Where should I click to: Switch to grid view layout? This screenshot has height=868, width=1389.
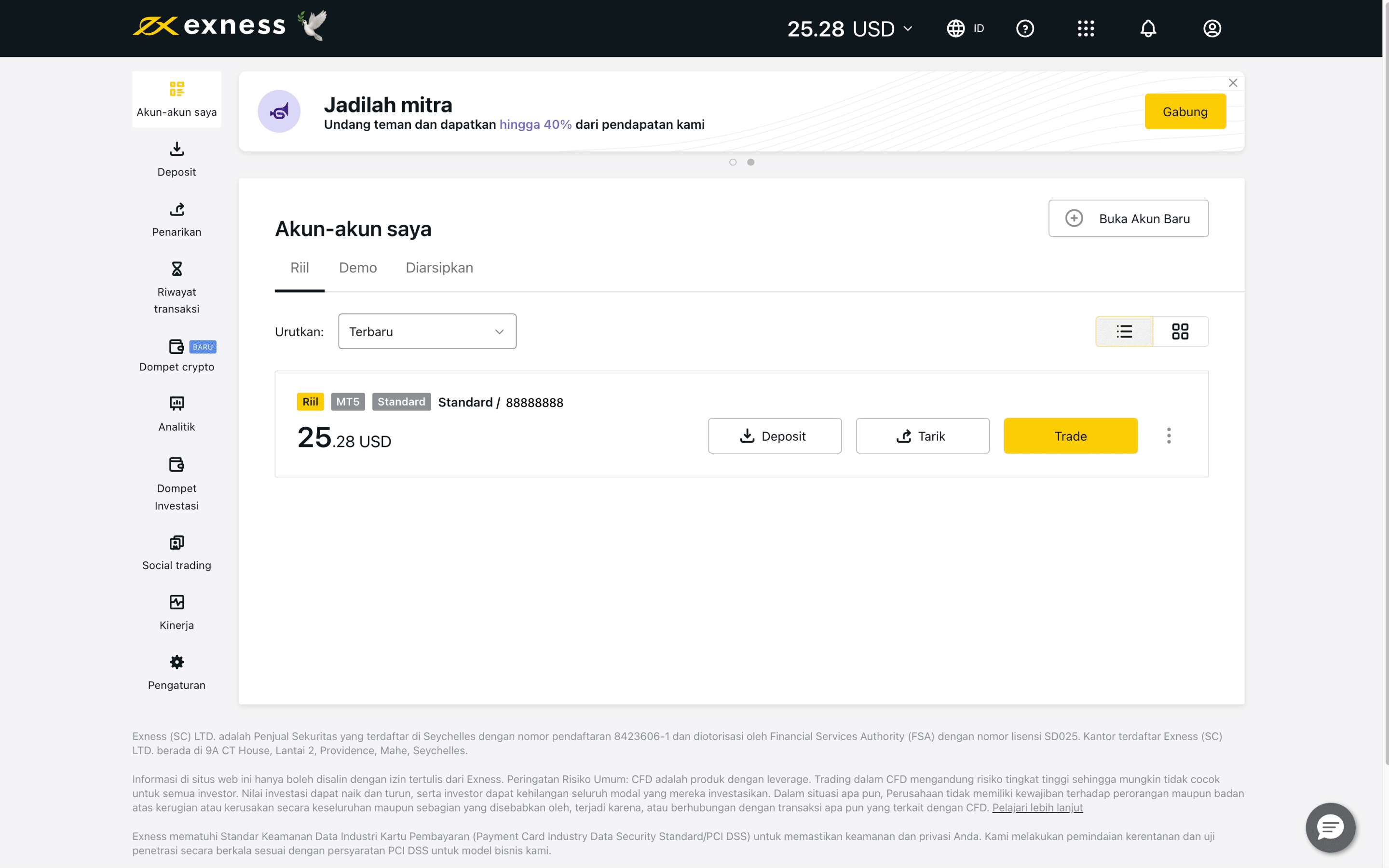(1180, 331)
